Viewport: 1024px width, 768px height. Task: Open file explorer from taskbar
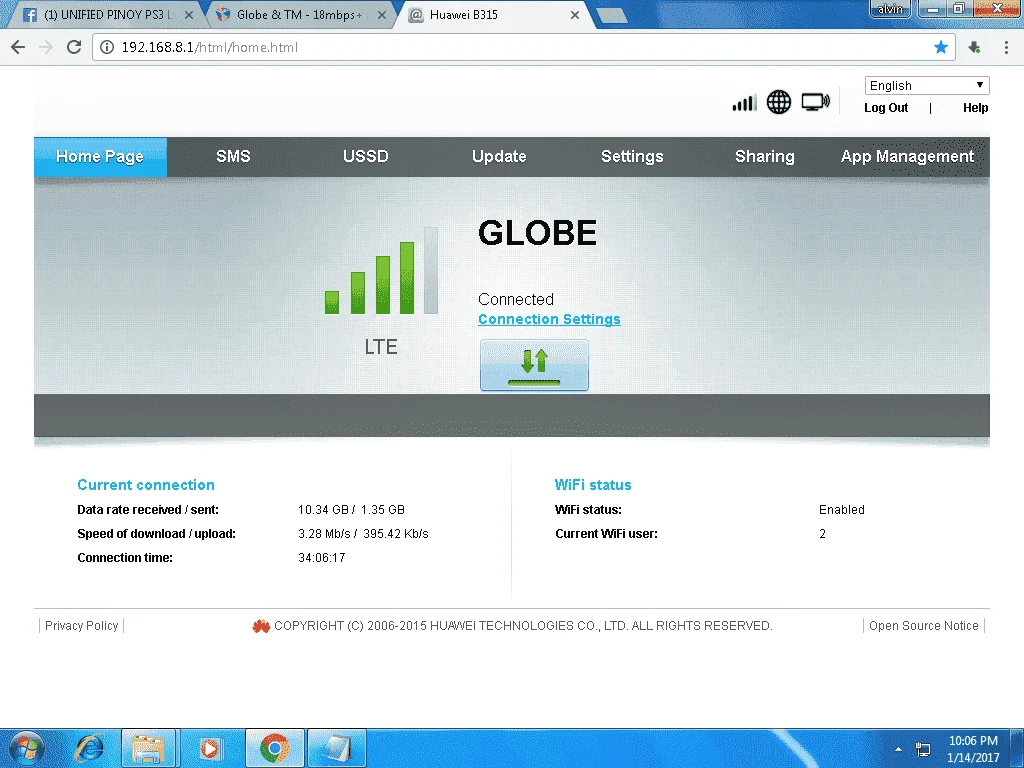click(x=148, y=748)
